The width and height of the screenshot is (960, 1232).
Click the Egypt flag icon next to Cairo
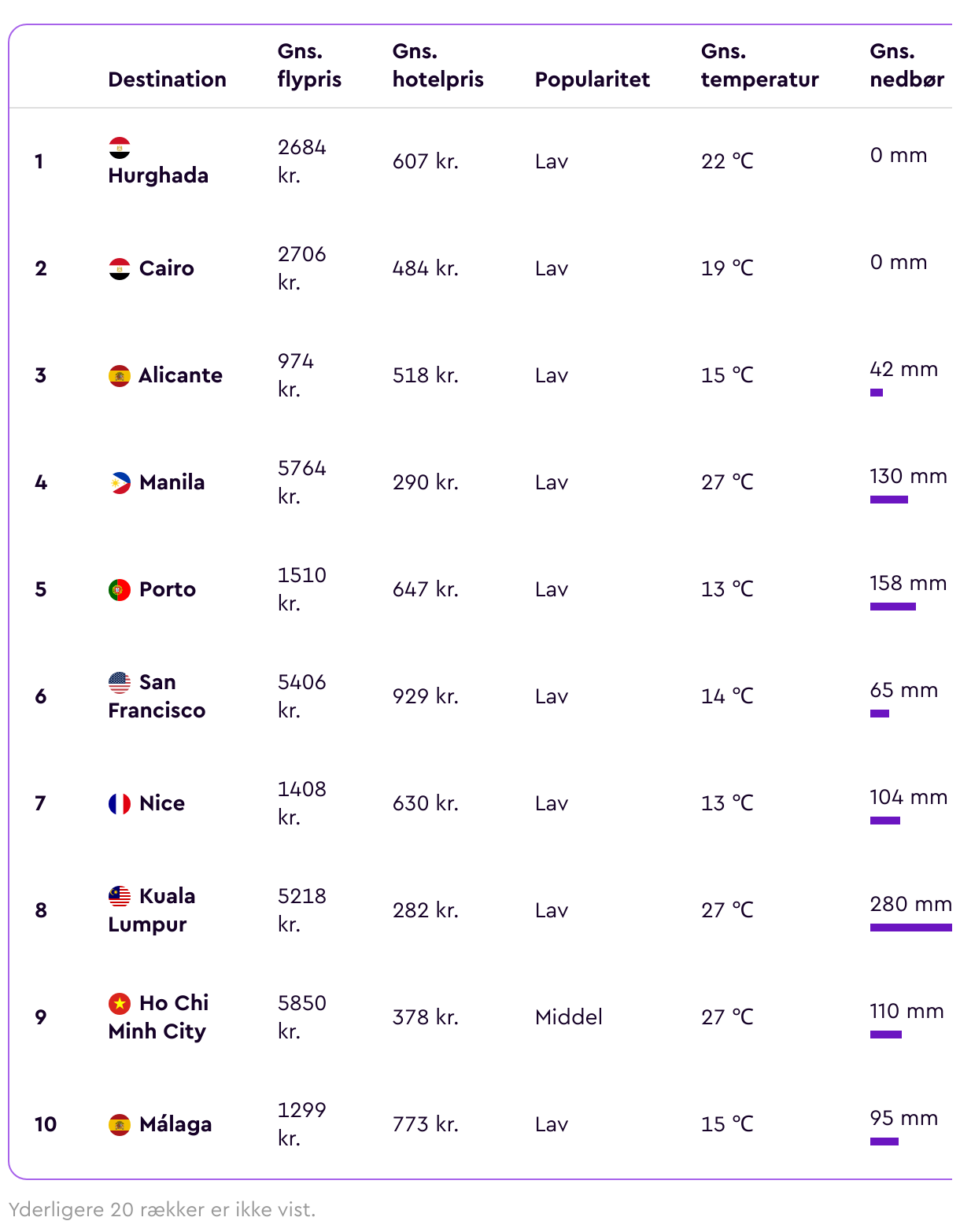click(x=120, y=268)
